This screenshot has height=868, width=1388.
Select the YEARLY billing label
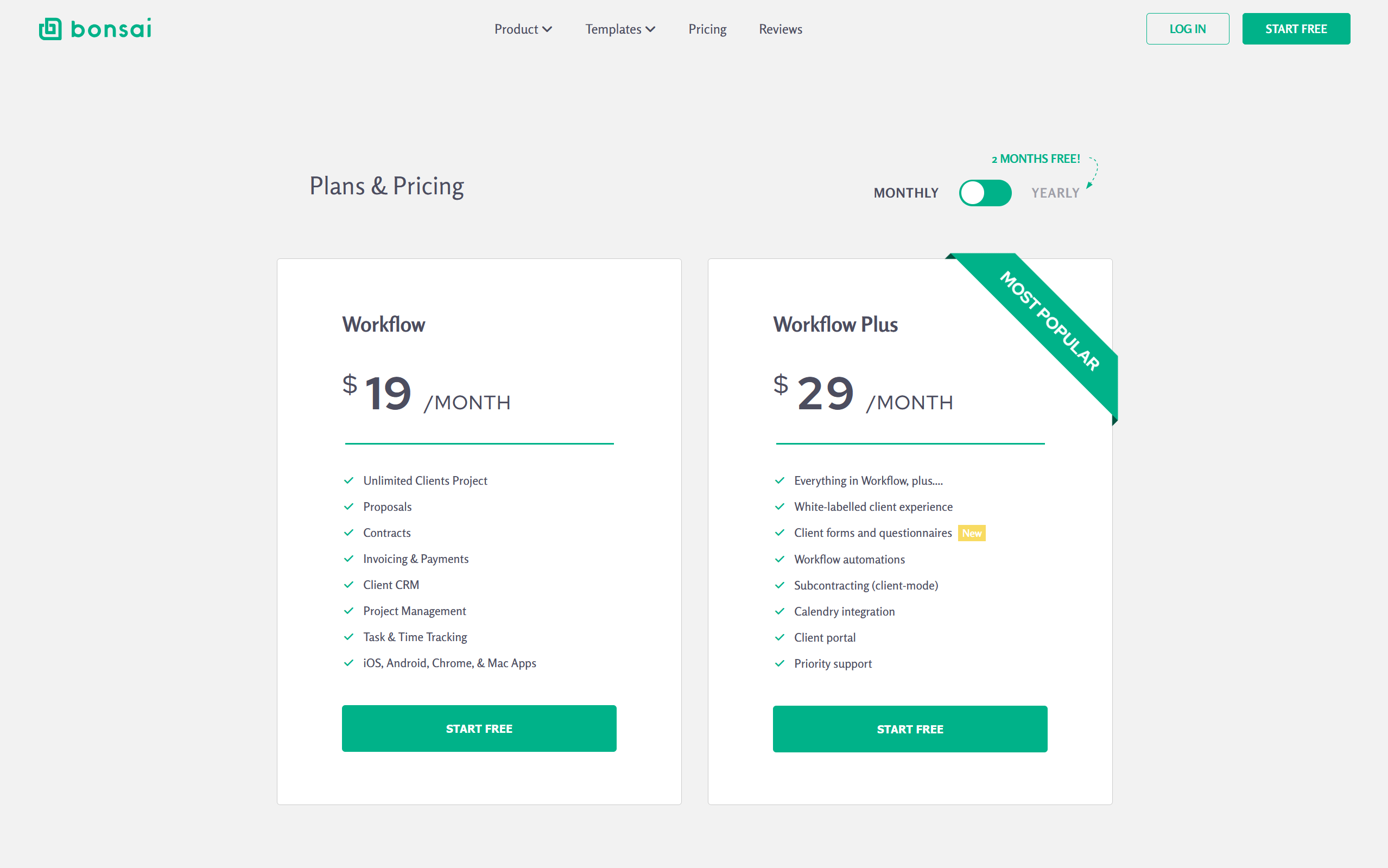coord(1055,193)
